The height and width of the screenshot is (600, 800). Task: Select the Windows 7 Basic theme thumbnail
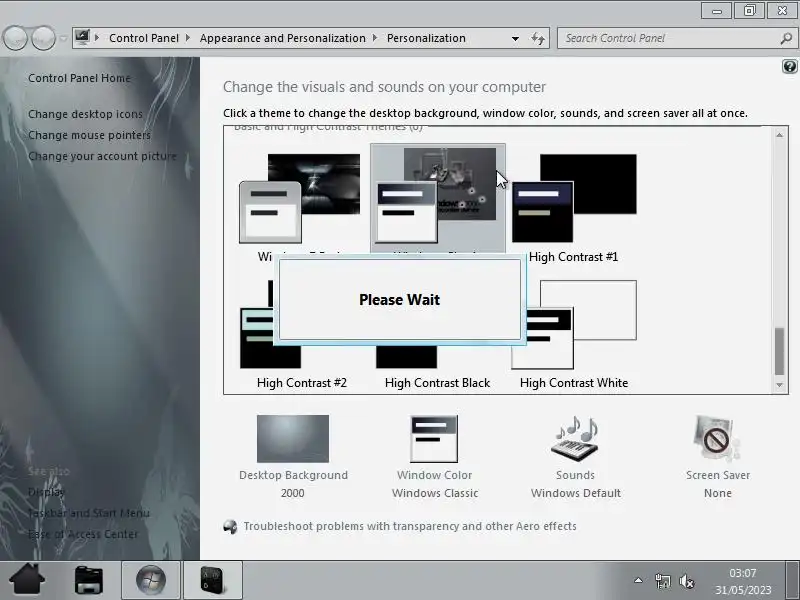(299, 198)
